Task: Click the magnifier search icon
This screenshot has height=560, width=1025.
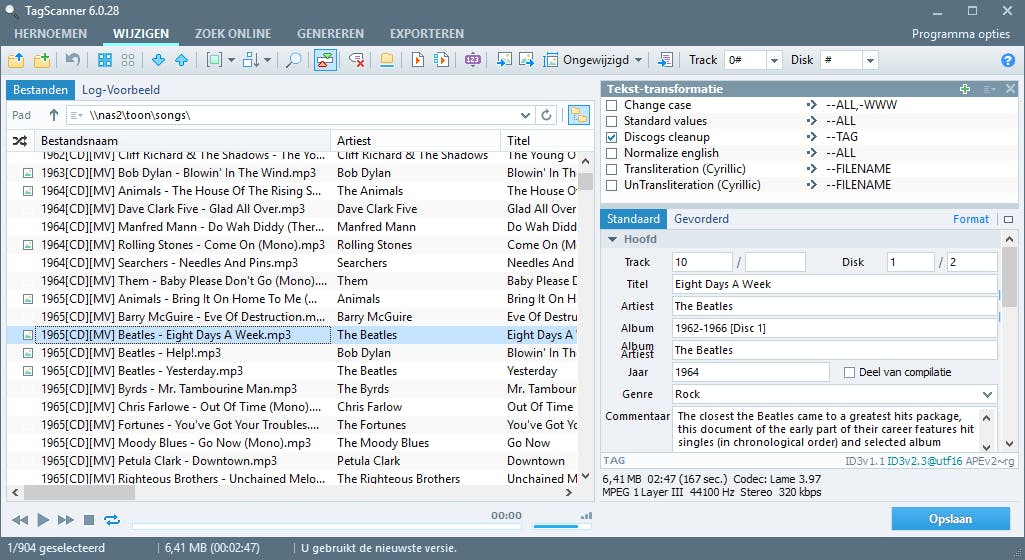Action: [294, 60]
